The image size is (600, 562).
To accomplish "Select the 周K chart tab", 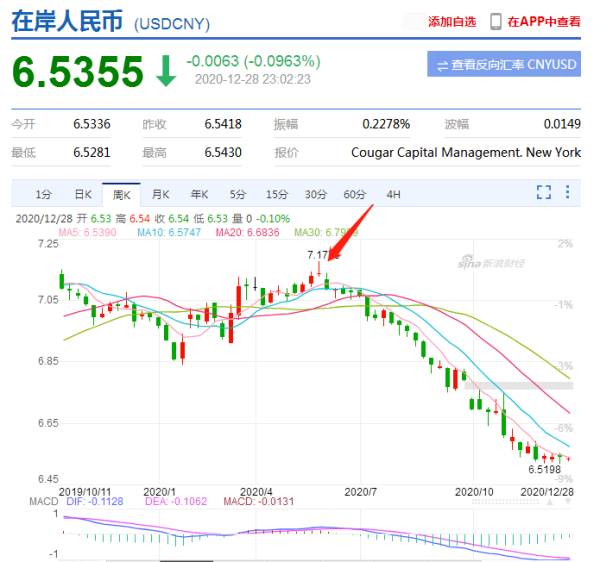I will (121, 195).
